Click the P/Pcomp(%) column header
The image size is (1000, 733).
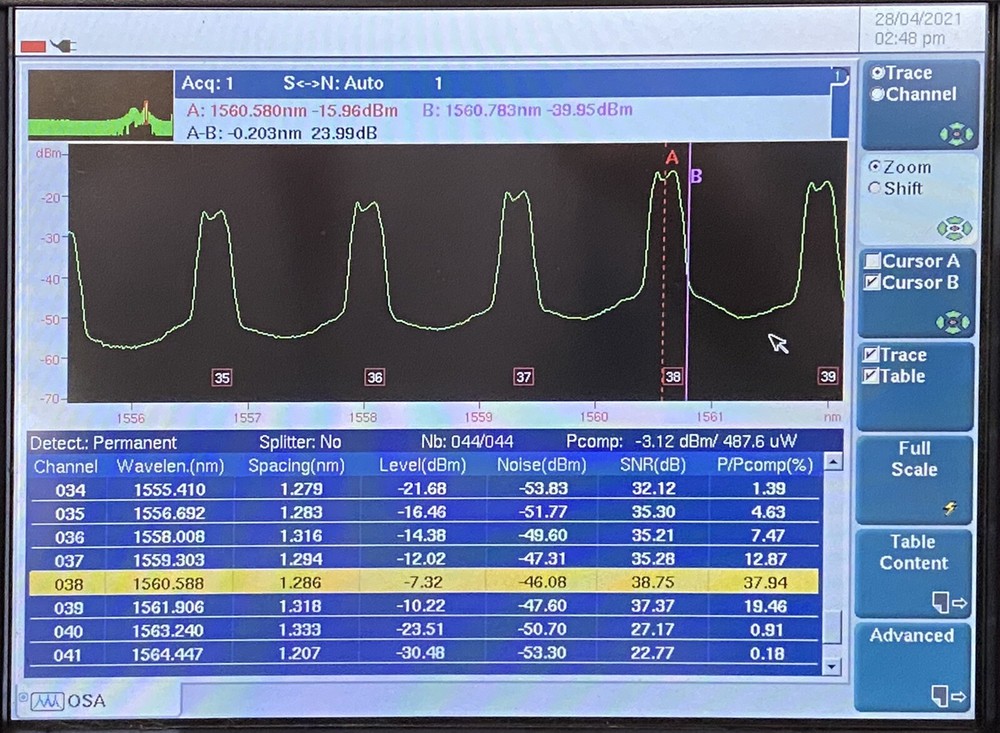pos(765,466)
